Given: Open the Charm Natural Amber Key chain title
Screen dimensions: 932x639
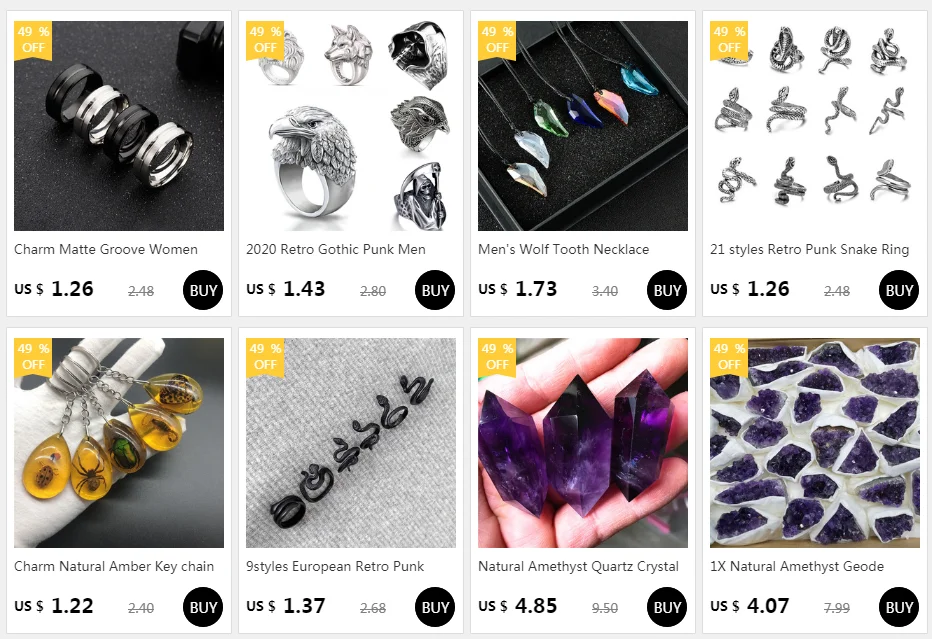Looking at the screenshot, I should [114, 566].
